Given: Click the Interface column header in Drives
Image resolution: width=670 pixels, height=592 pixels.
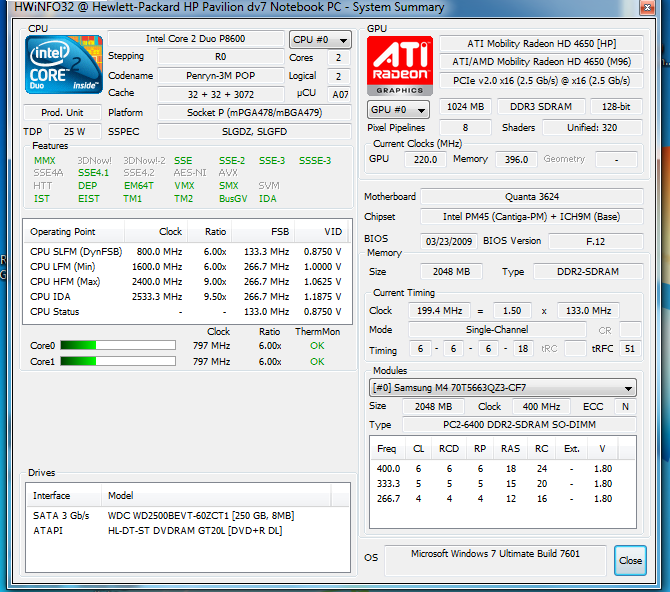Looking at the screenshot, I should tap(64, 495).
